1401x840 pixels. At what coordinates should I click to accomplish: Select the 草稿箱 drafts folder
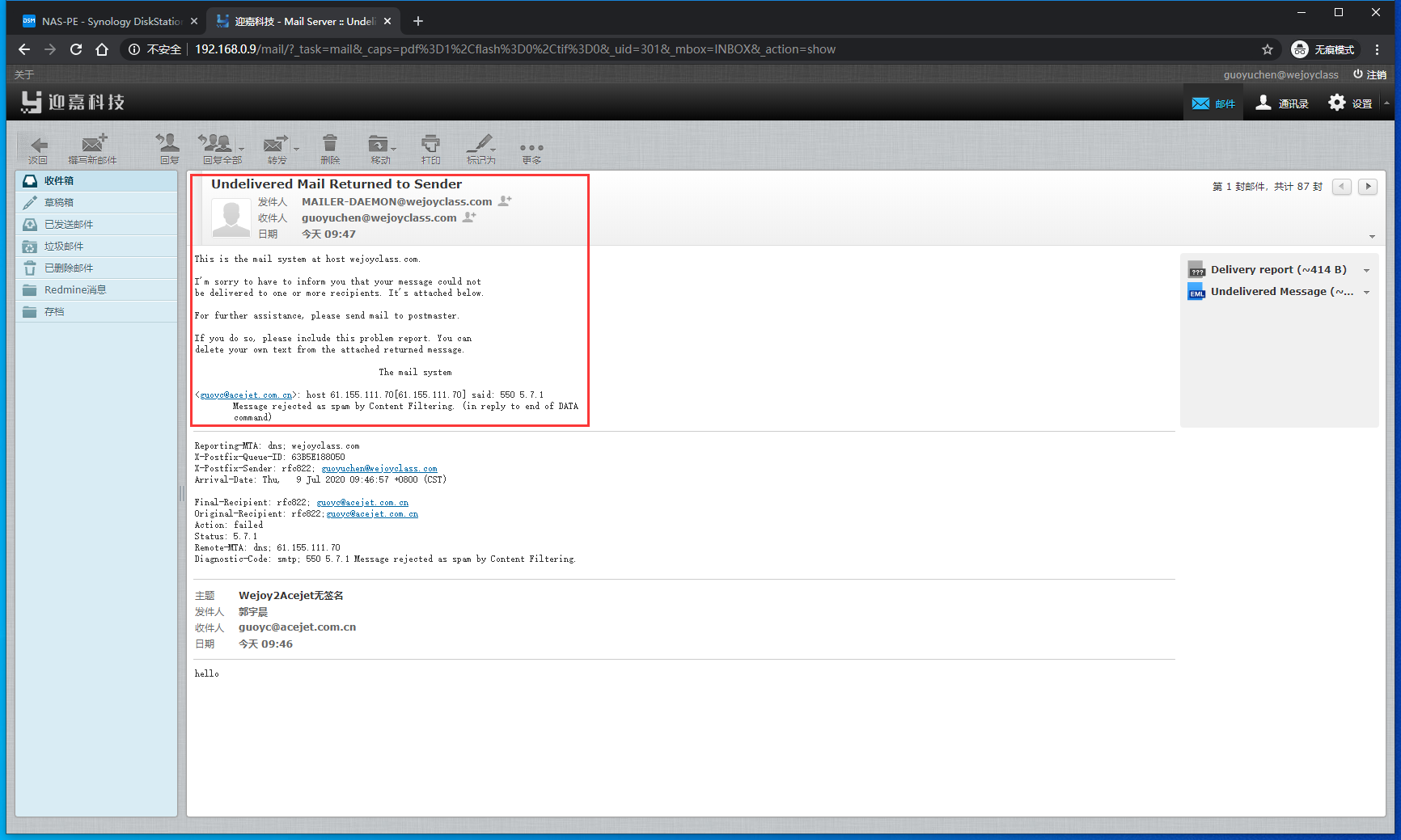[x=59, y=203]
